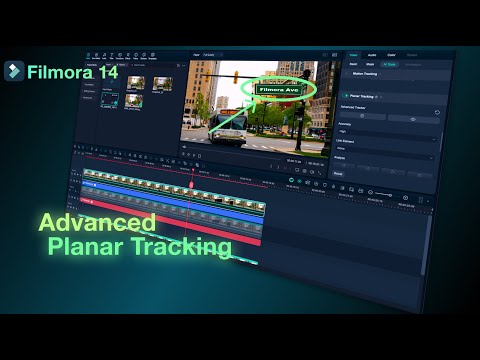This screenshot has height=360, width=480.
Task: Open the Titles library icon
Action: tap(112, 56)
